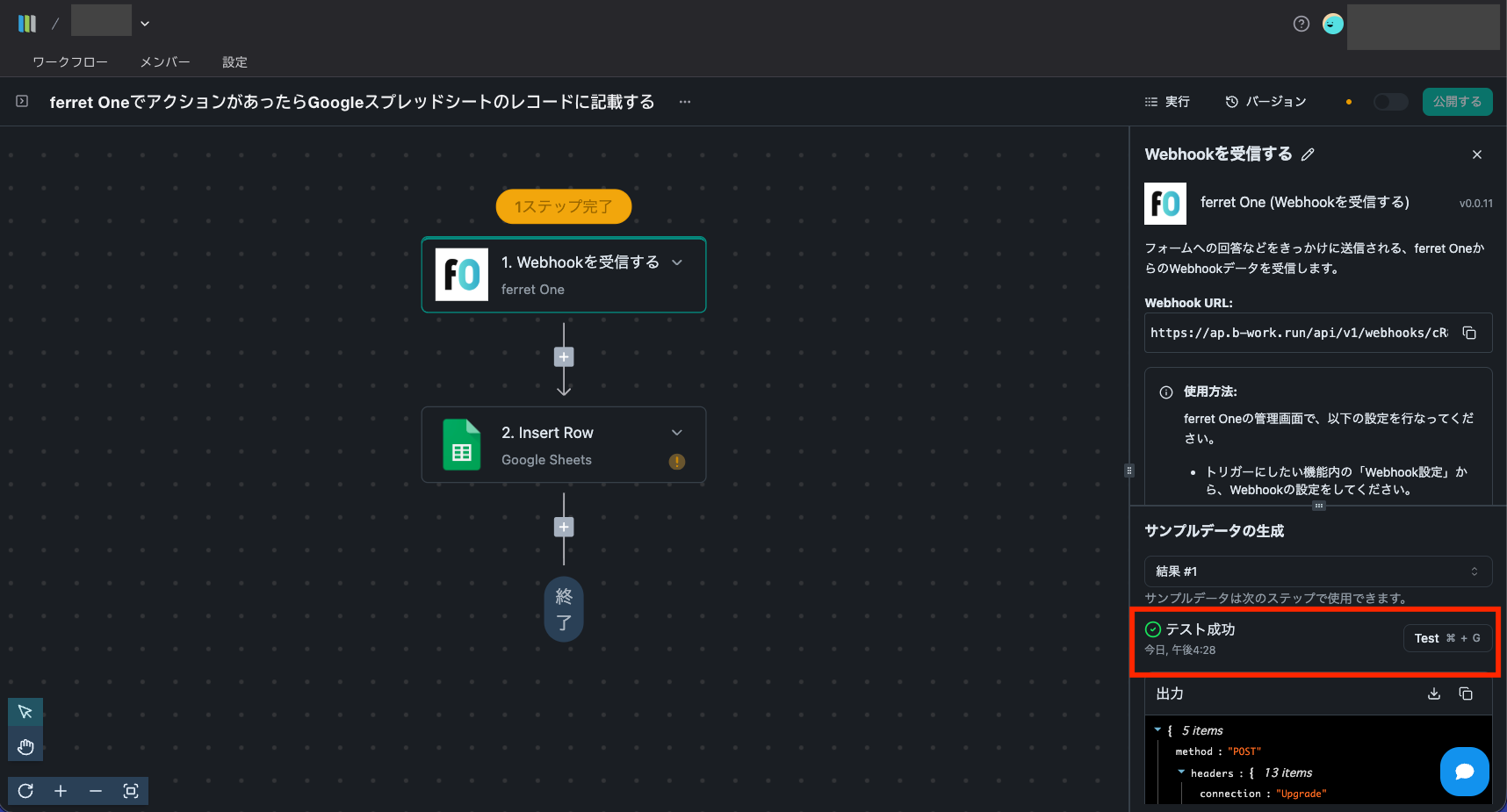
Task: Click the side panel width resize handle
Action: [1129, 471]
